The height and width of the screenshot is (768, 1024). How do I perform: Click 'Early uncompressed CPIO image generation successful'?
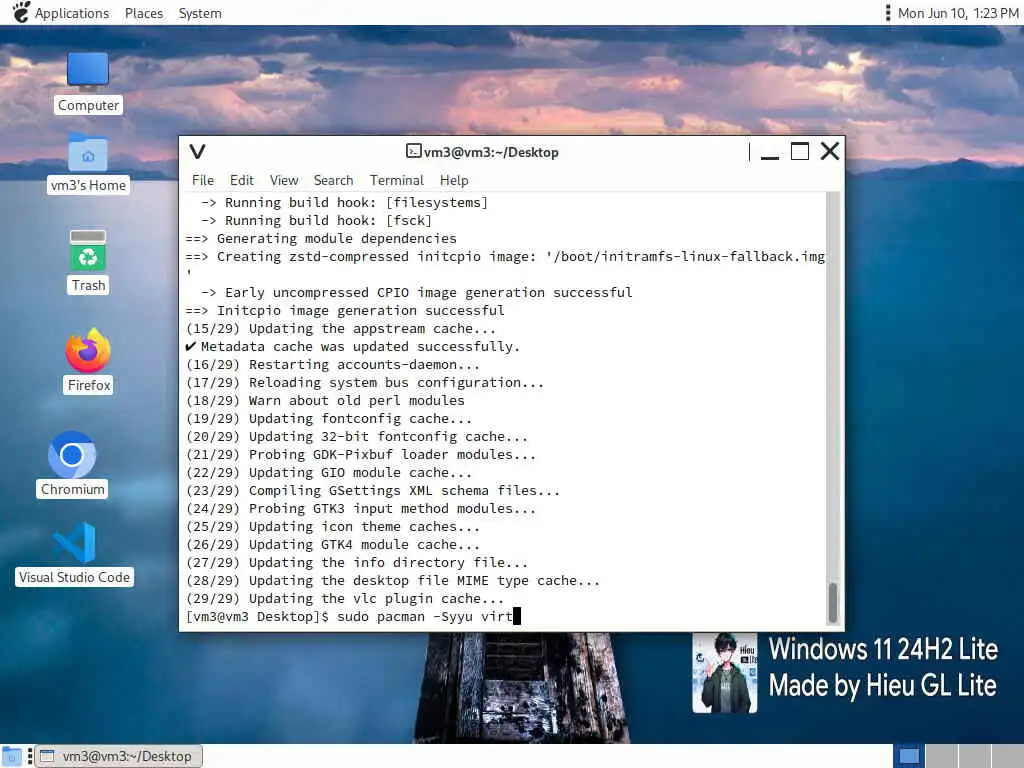point(417,293)
